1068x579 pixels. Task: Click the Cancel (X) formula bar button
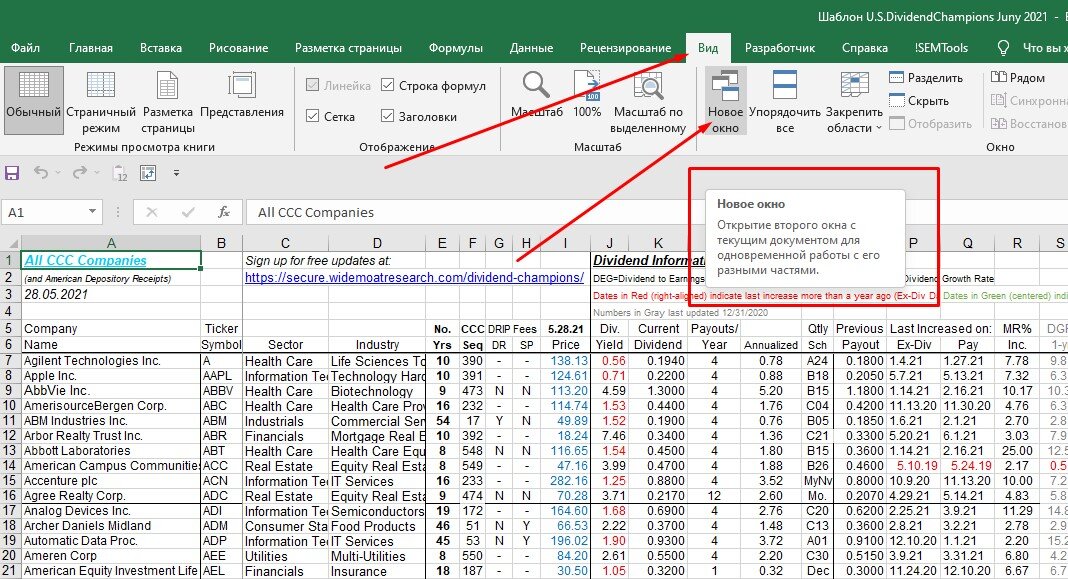(152, 213)
